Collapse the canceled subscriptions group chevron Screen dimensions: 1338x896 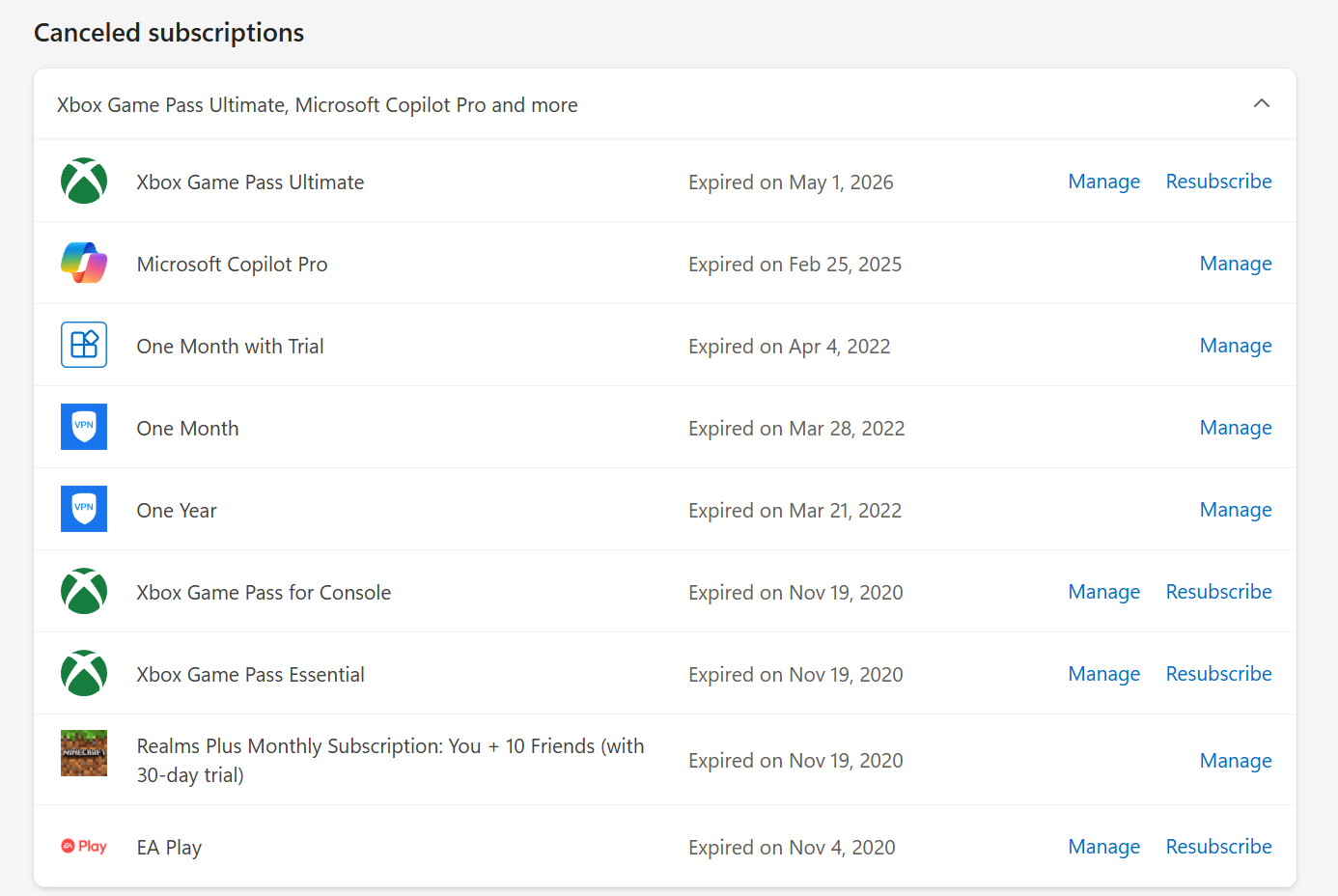[1261, 103]
